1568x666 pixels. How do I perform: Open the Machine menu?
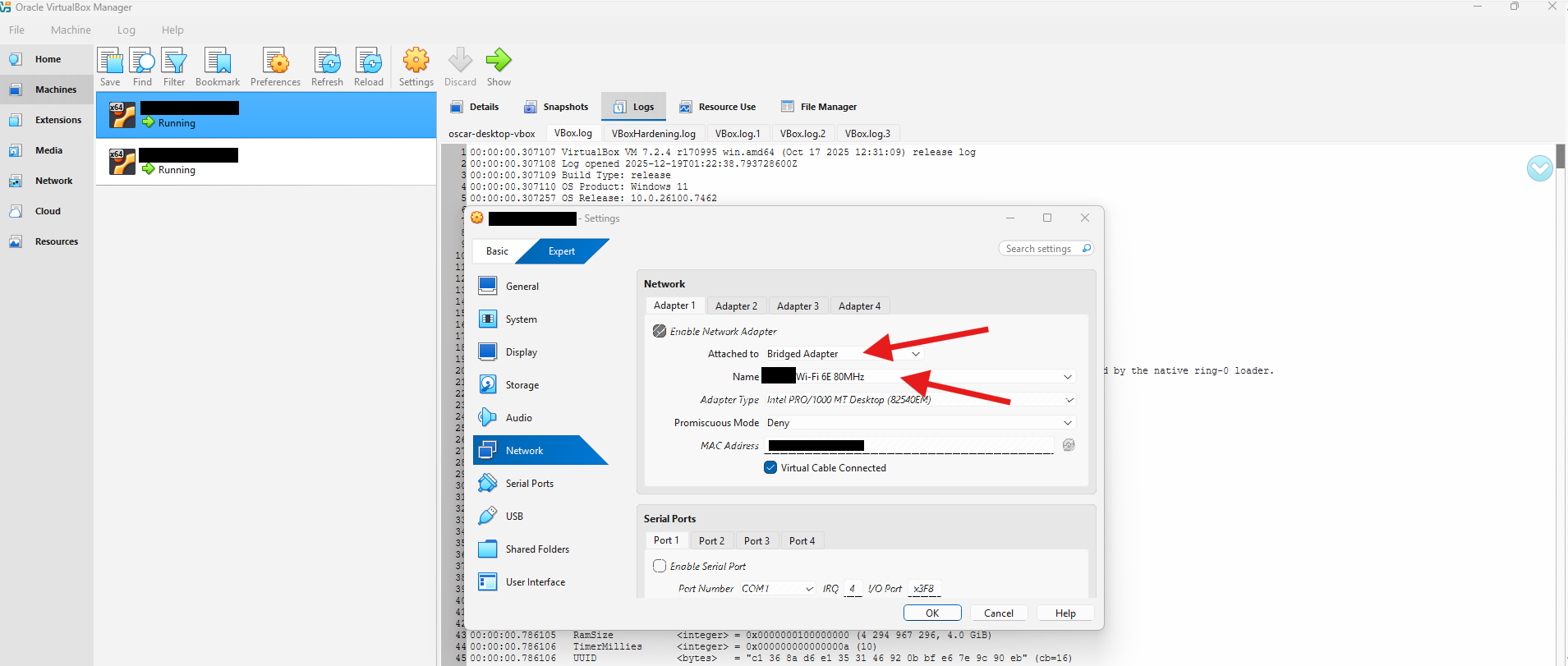[x=71, y=30]
